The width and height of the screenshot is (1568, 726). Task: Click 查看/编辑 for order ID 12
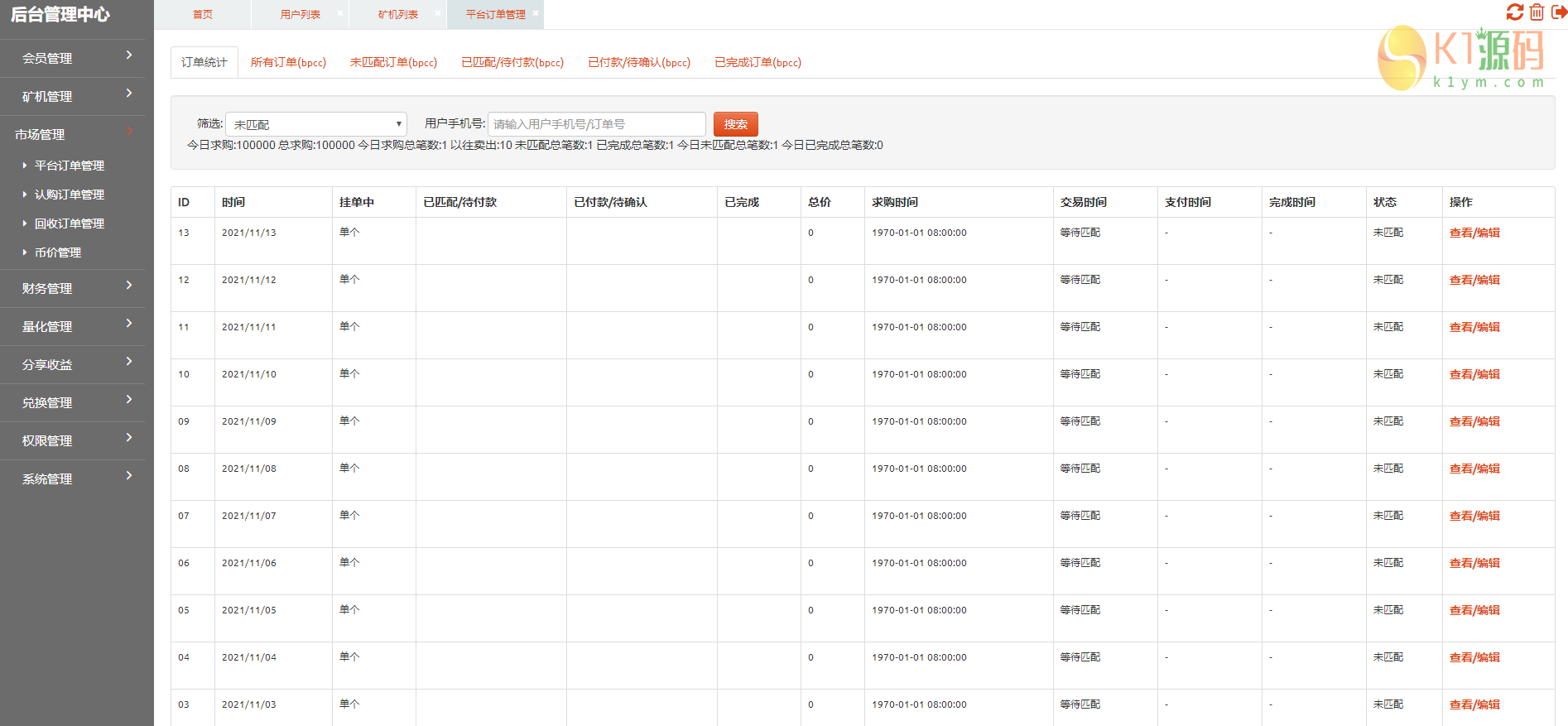[x=1474, y=280]
